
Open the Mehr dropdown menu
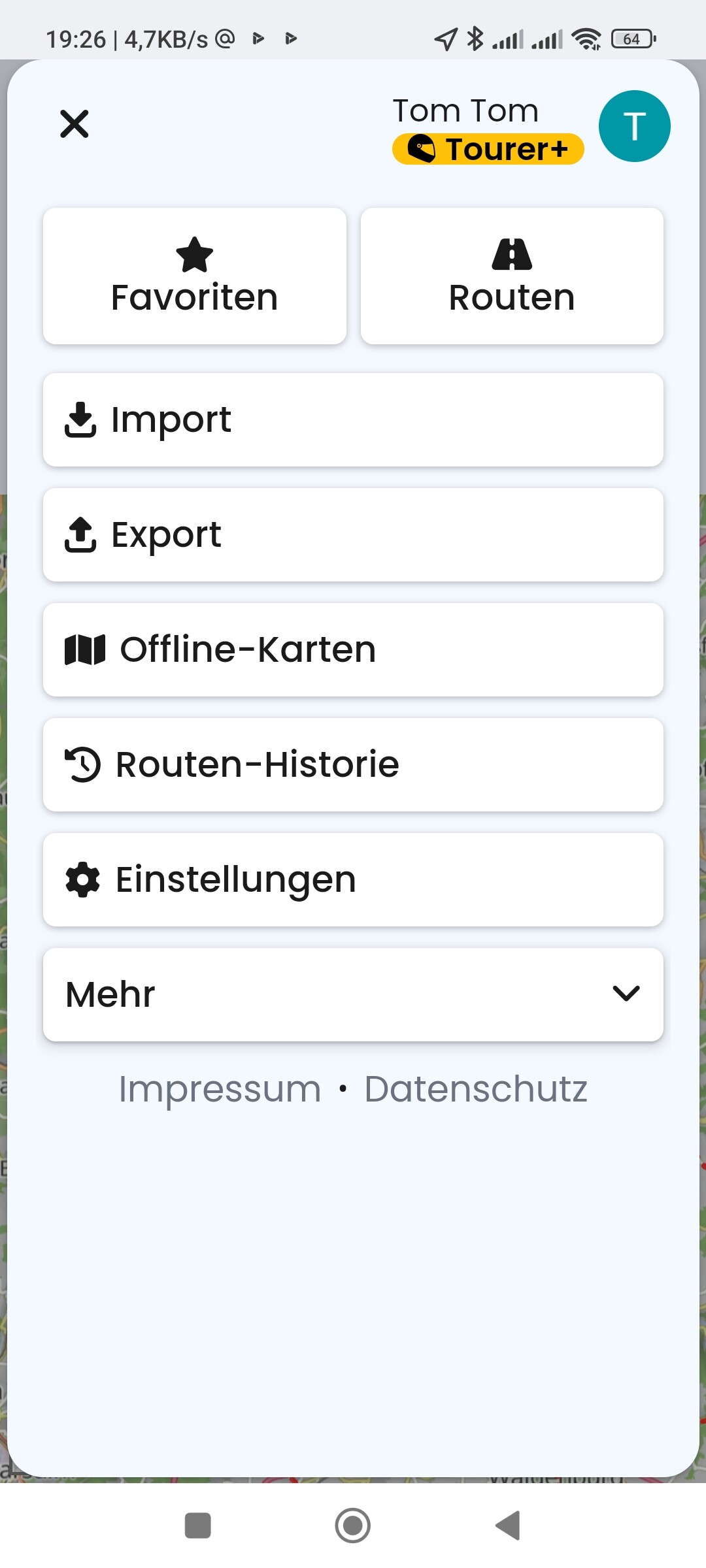[353, 994]
